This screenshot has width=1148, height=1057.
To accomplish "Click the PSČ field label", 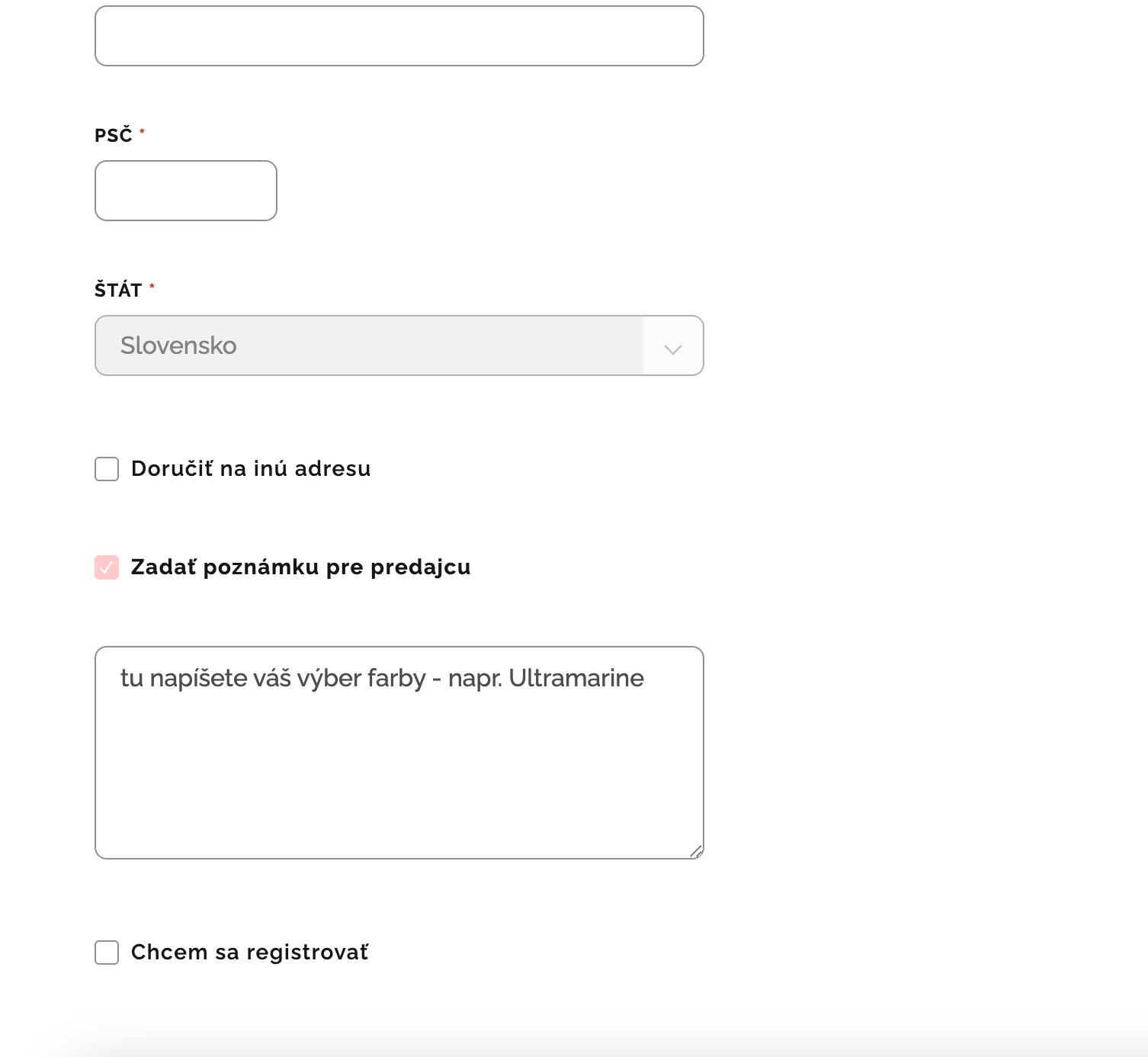I will pyautogui.click(x=114, y=136).
